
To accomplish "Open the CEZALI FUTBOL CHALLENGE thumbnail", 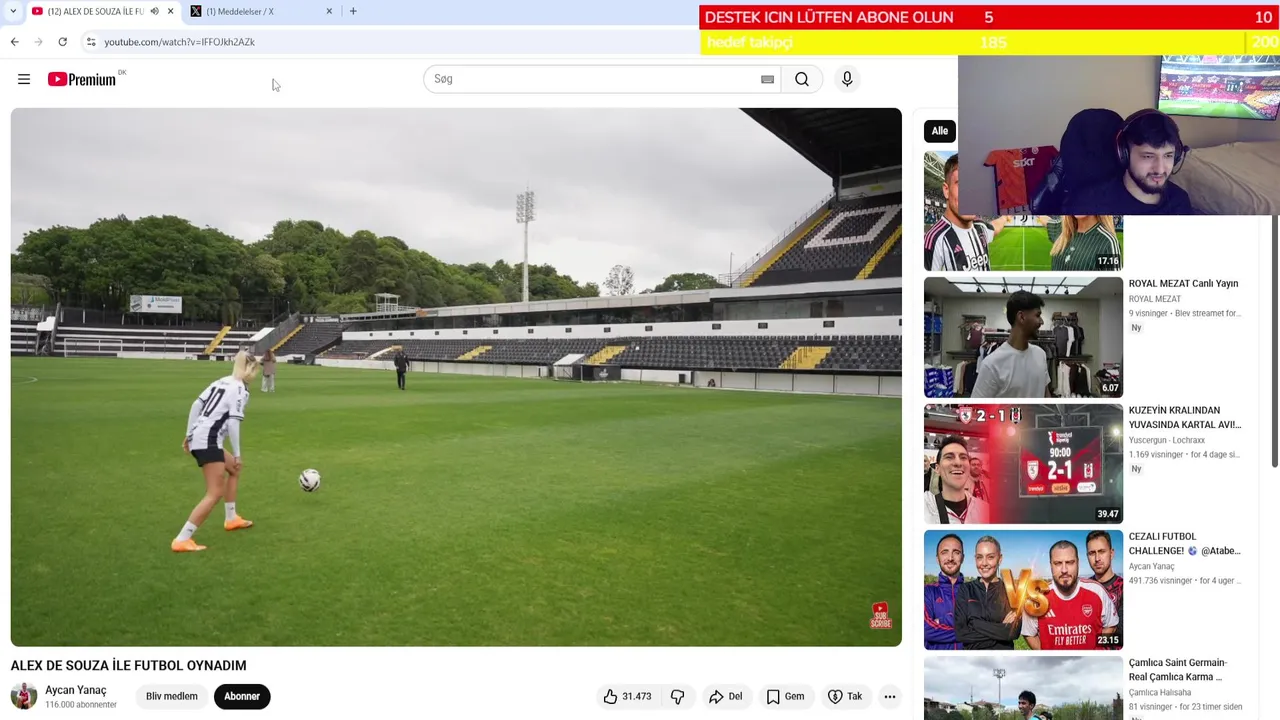I will [1023, 590].
